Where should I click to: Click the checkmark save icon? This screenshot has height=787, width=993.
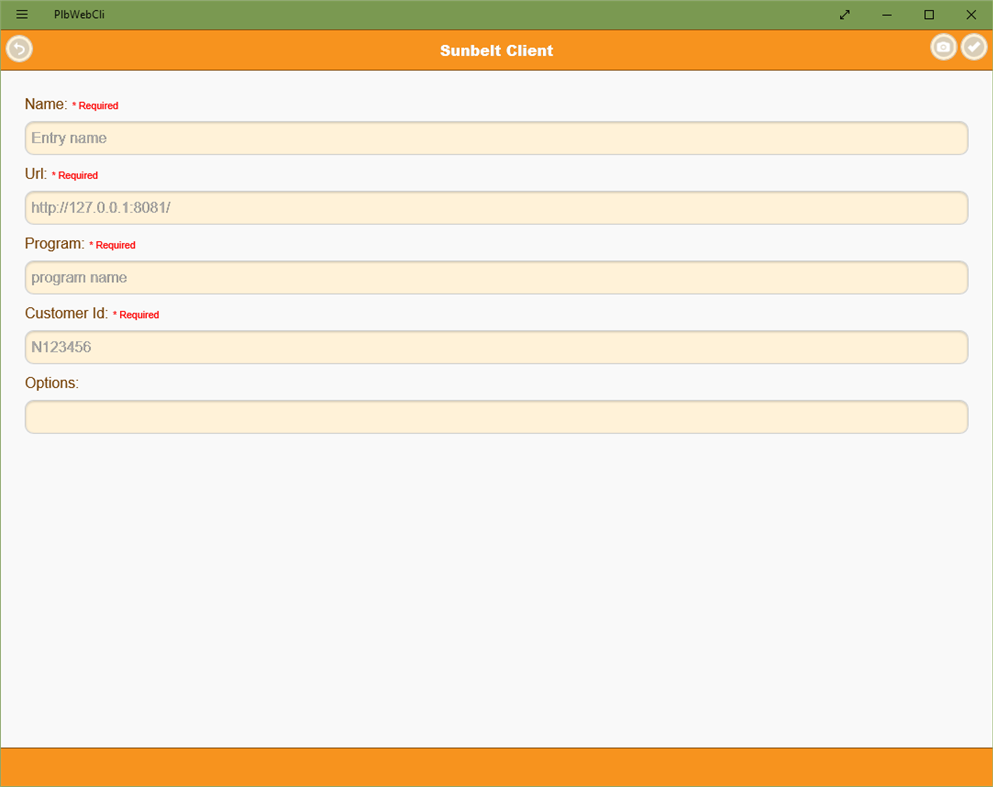pos(974,47)
